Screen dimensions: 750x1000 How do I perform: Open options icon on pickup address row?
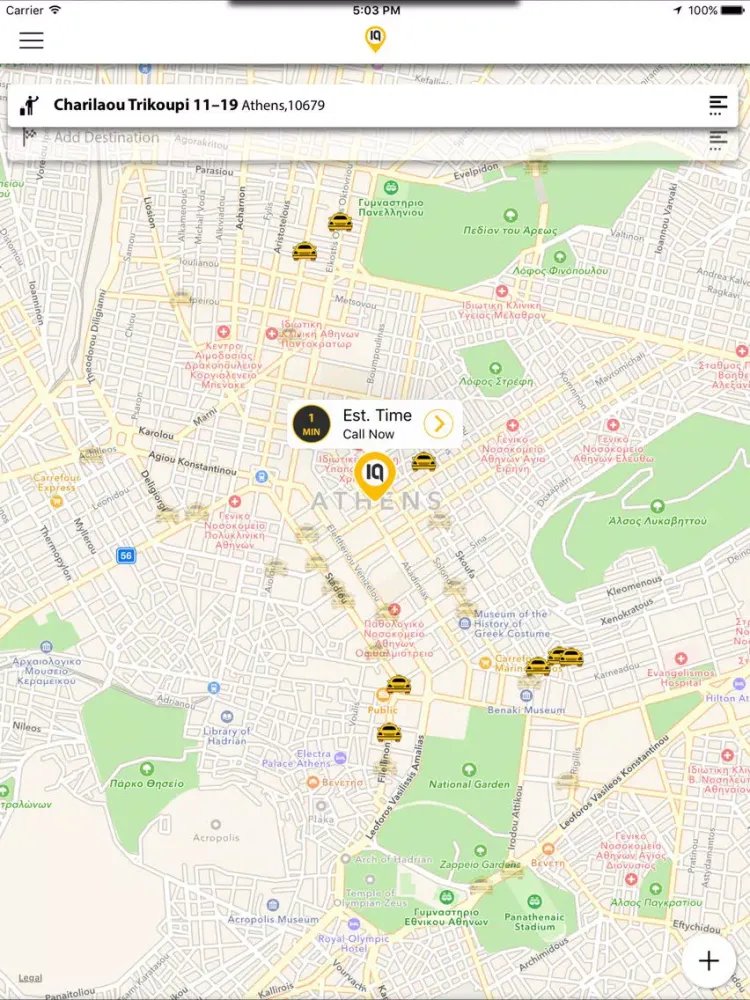[x=718, y=105]
